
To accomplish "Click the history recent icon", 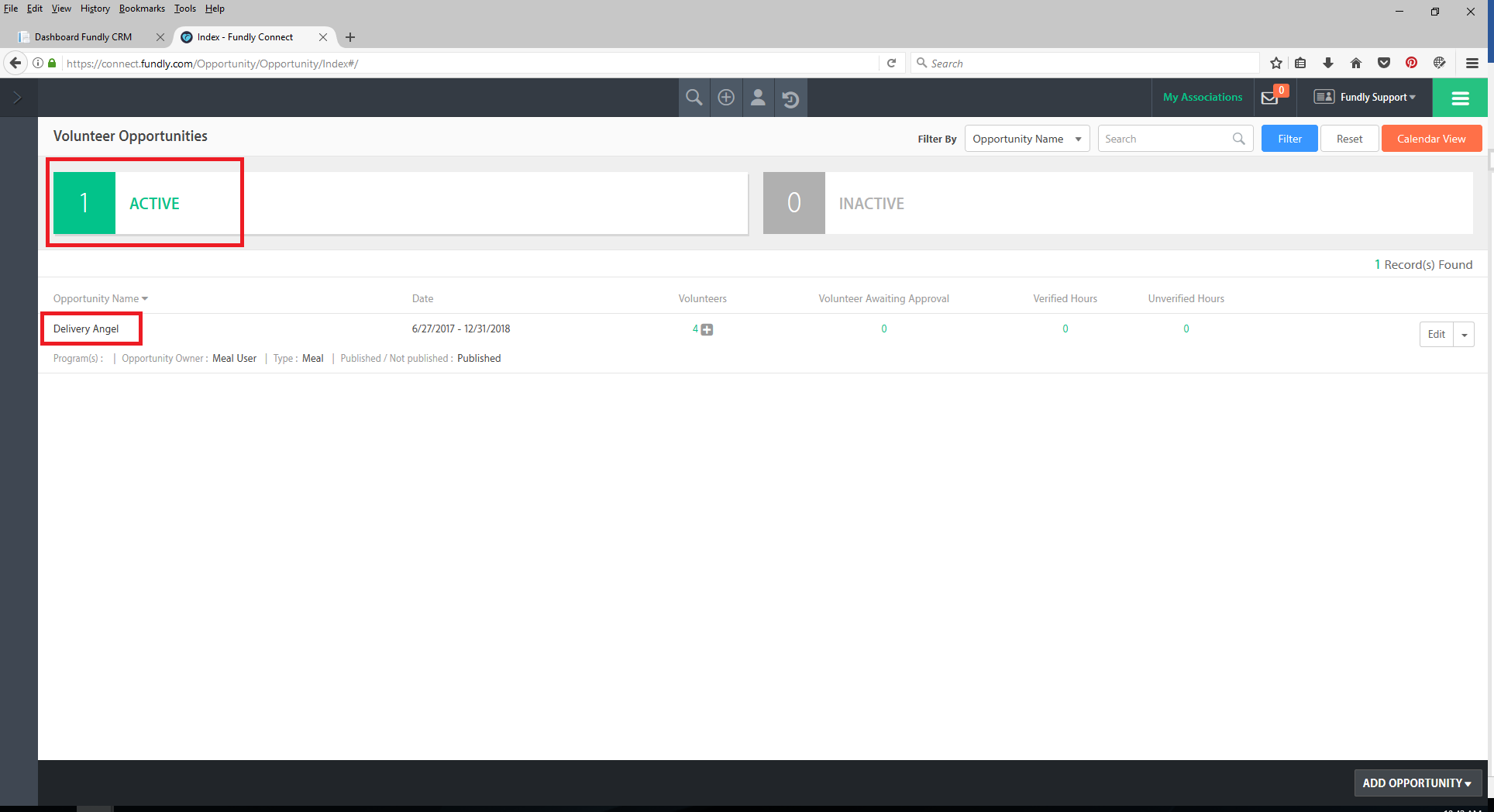I will tap(790, 98).
